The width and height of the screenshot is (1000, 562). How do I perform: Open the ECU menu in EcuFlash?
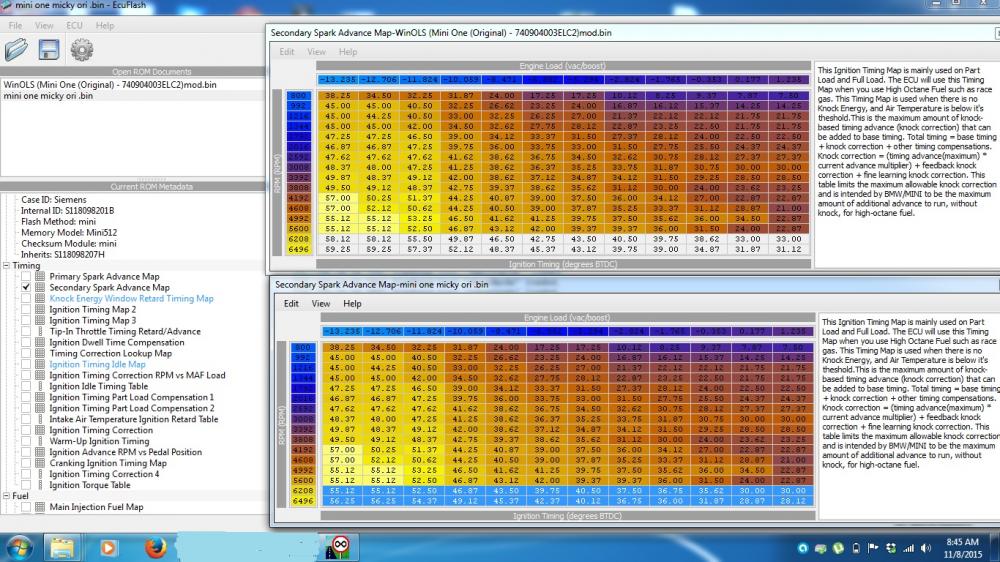(x=74, y=25)
